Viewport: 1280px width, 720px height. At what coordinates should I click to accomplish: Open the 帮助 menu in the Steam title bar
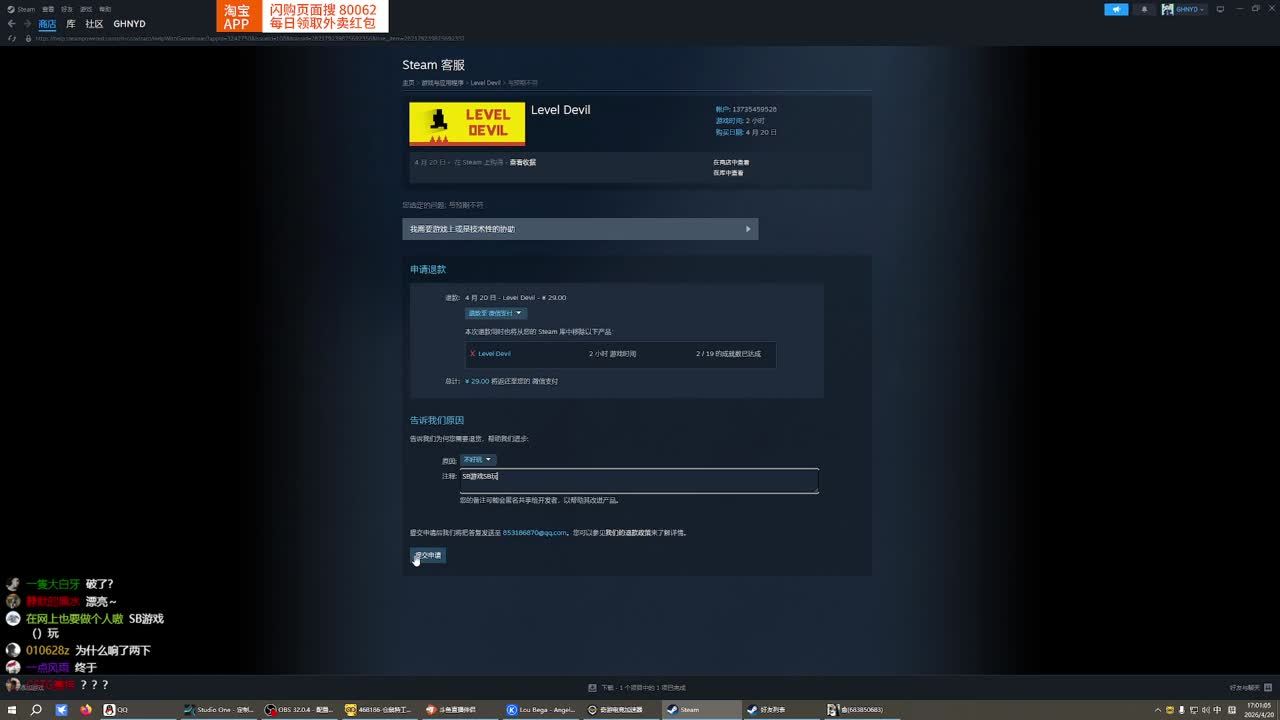[105, 9]
